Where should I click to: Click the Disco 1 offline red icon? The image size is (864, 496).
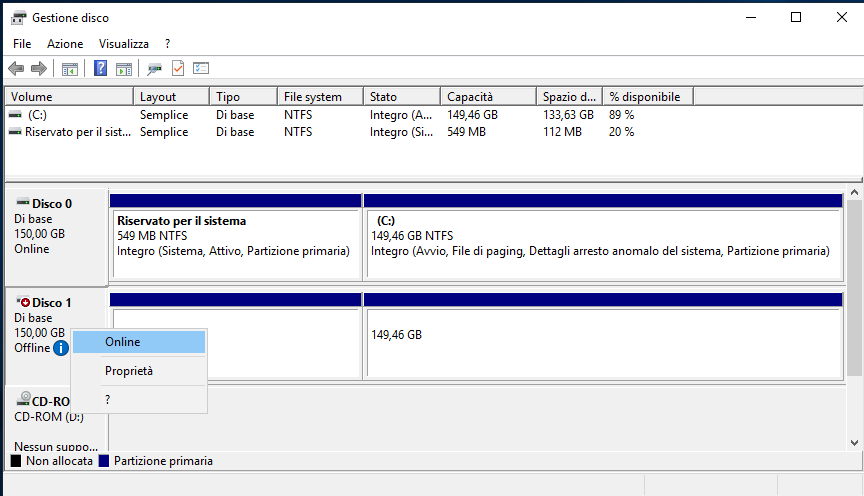tap(23, 301)
